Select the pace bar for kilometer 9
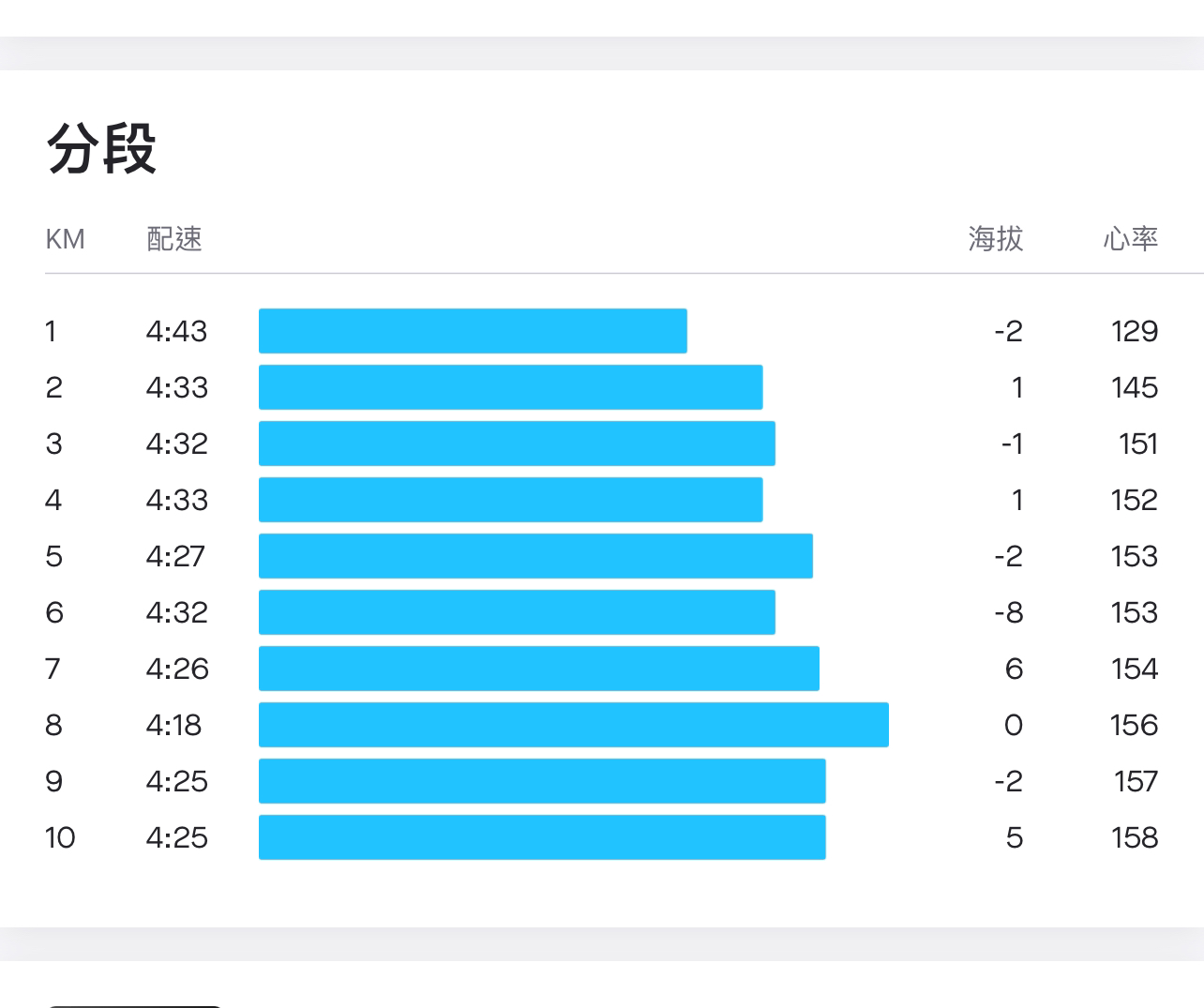This screenshot has height=1008, width=1204. pos(542,781)
